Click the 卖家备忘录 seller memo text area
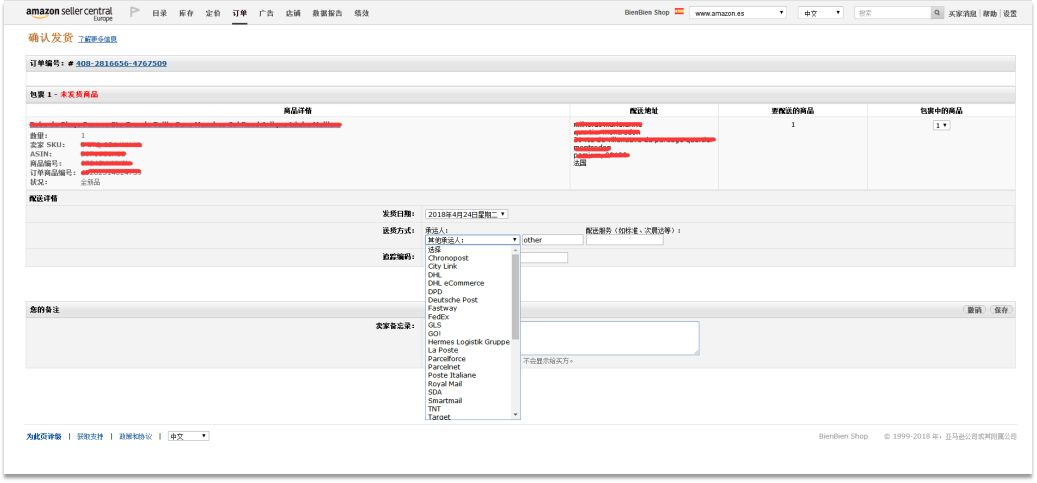1037x483 pixels. coord(609,338)
